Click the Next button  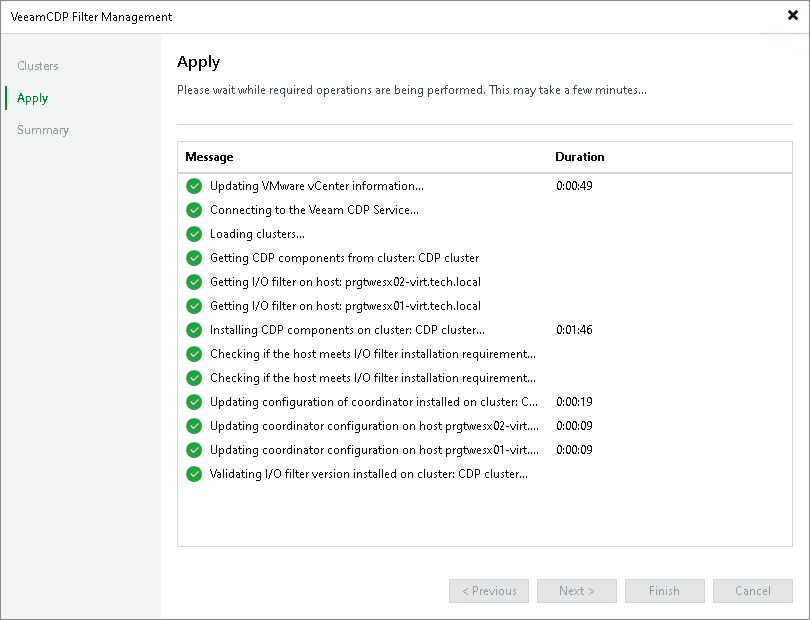[x=577, y=591]
